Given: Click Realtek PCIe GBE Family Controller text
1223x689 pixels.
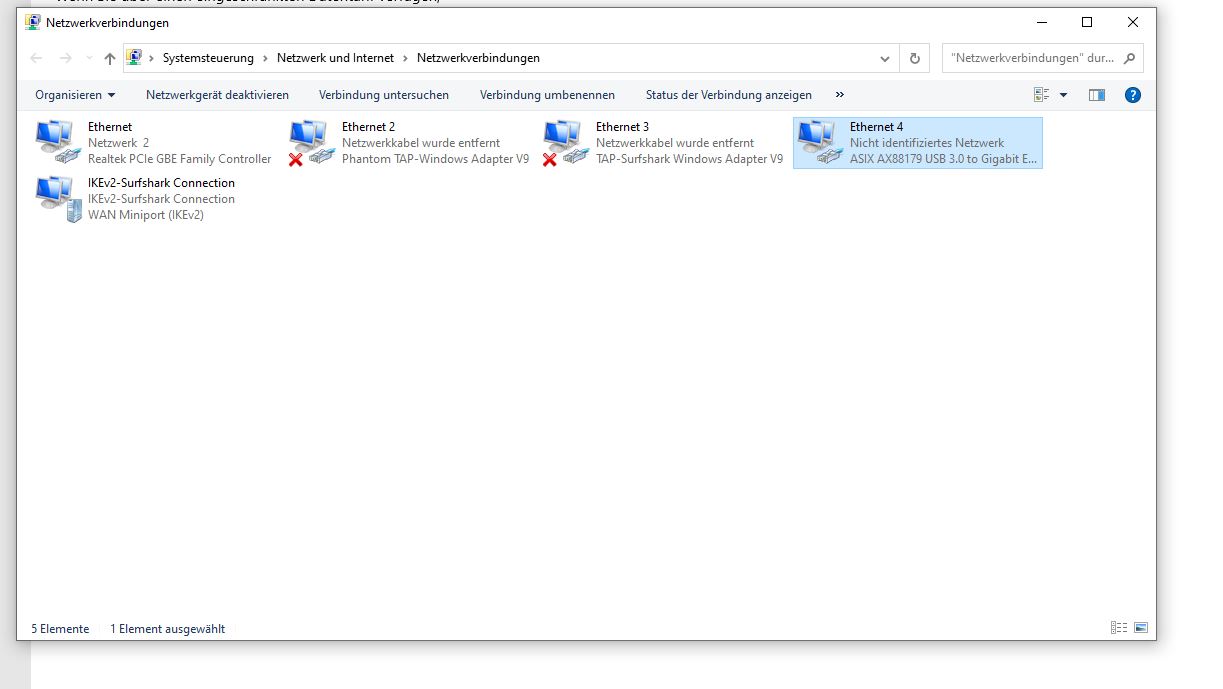Looking at the screenshot, I should [179, 159].
